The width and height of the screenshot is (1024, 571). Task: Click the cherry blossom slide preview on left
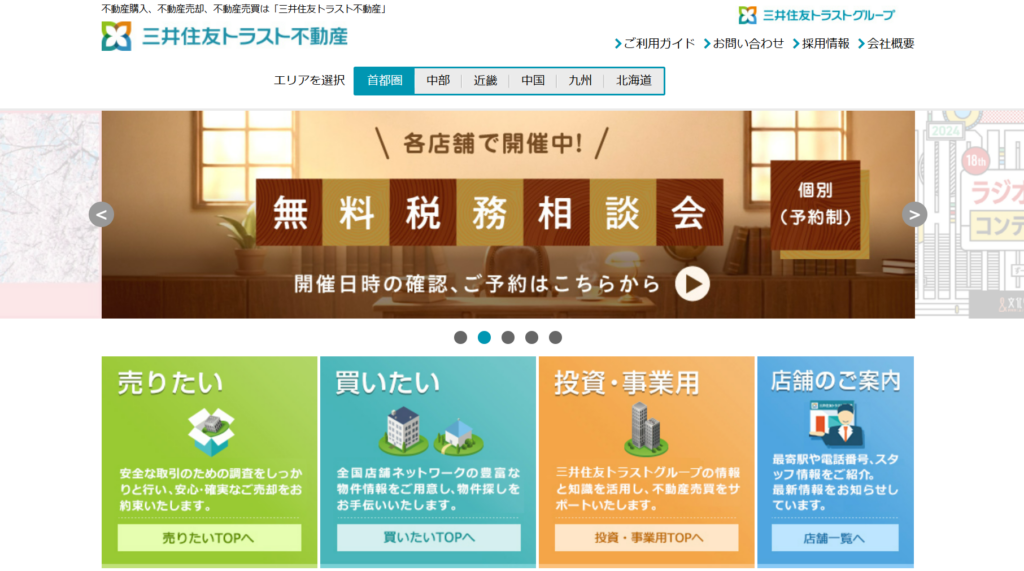[51, 214]
